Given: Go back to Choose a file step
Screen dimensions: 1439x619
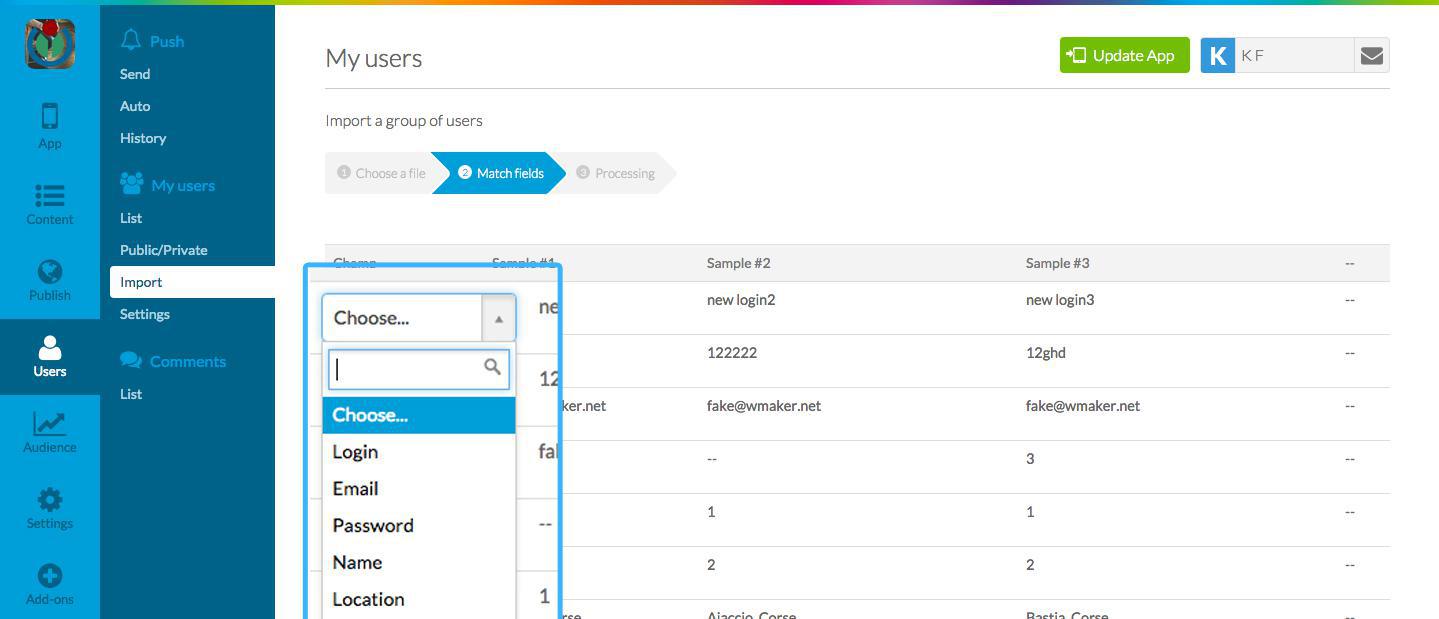Looking at the screenshot, I should [x=381, y=173].
